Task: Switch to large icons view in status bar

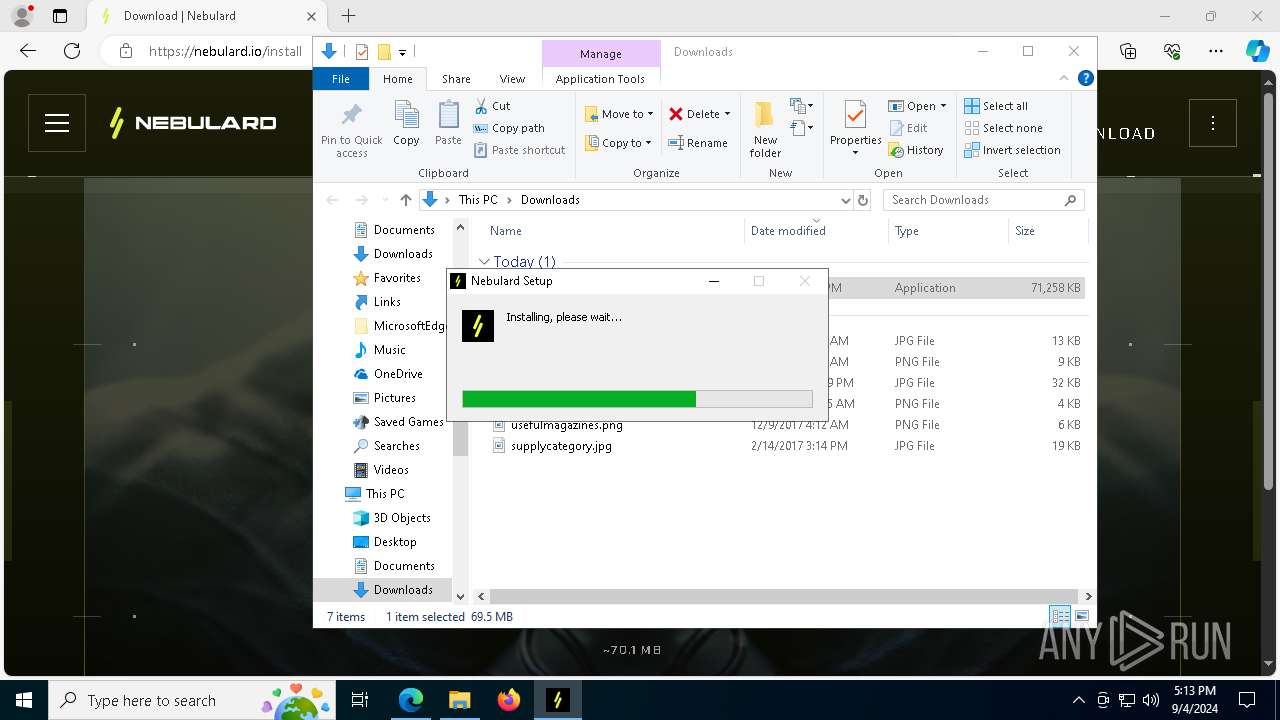Action: 1082,616
